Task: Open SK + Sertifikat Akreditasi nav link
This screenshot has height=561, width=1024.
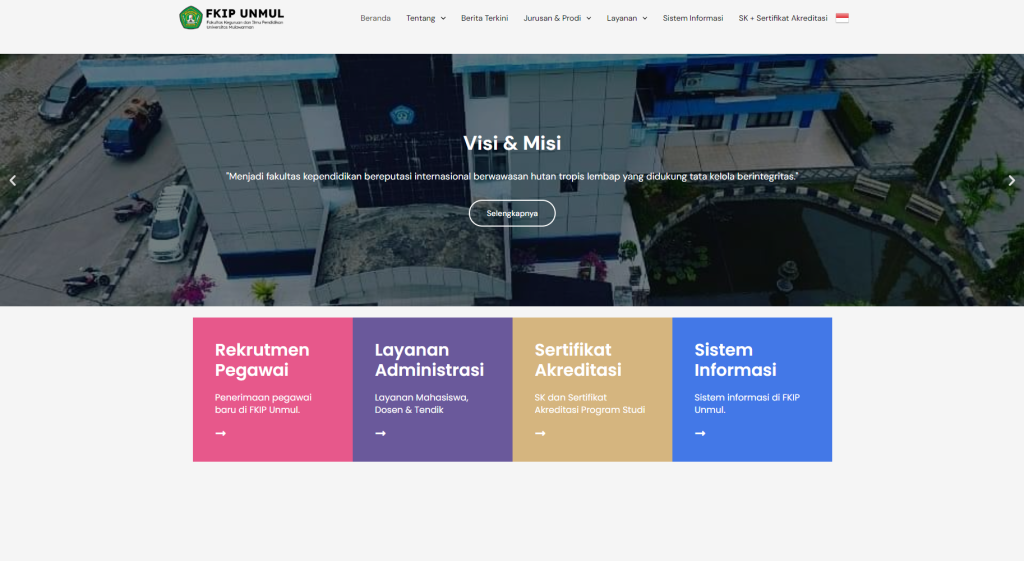Action: pyautogui.click(x=782, y=18)
